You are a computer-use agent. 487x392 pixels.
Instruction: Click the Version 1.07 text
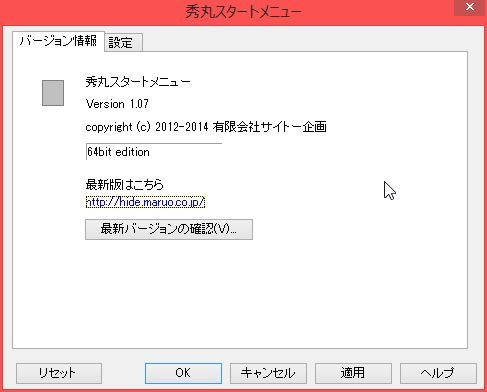117,104
